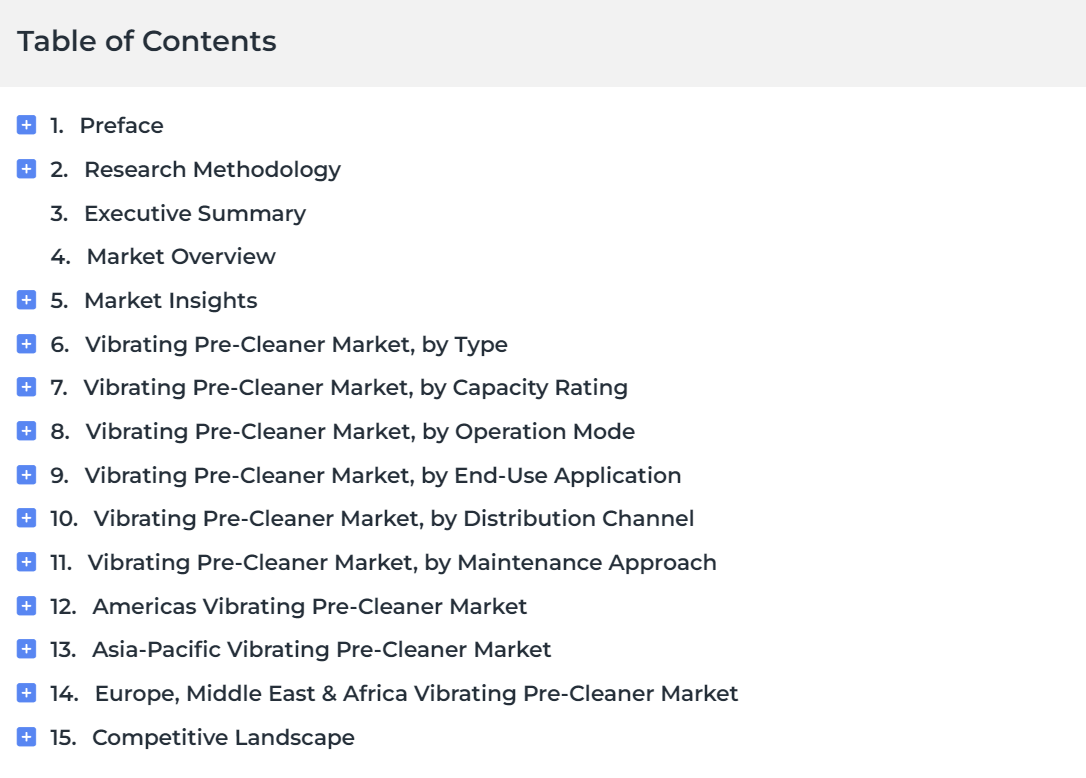This screenshot has height=778, width=1086.
Task: Expand the Preface section plus icon
Action: pos(26,125)
